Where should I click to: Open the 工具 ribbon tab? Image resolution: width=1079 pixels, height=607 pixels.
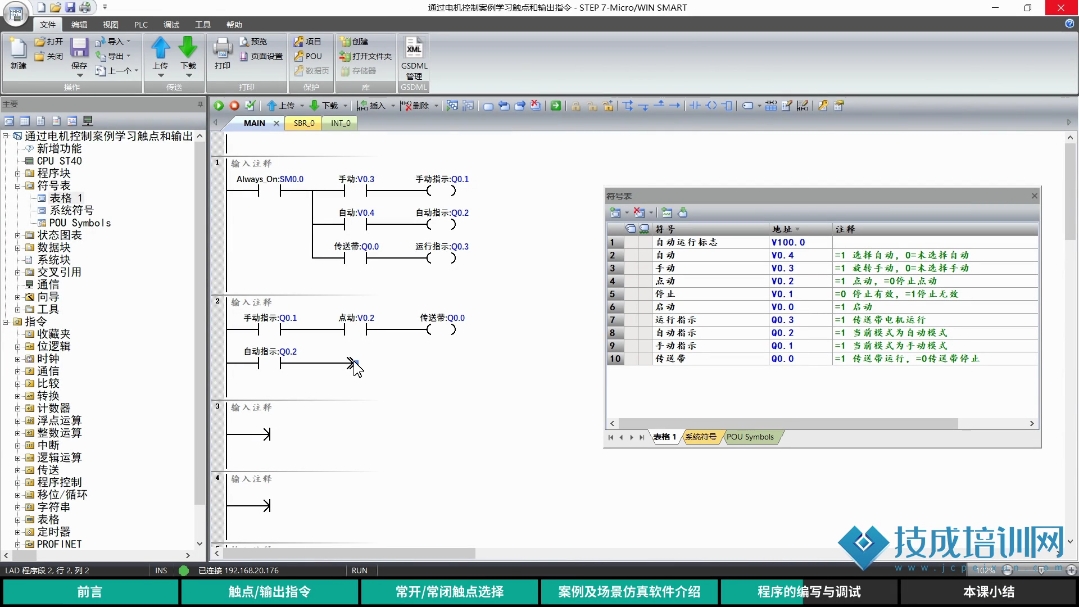point(202,24)
